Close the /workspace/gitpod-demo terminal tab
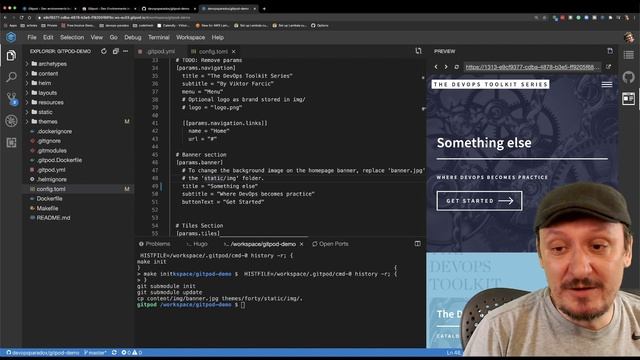Viewport: 640px width, 360px height. click(x=301, y=244)
